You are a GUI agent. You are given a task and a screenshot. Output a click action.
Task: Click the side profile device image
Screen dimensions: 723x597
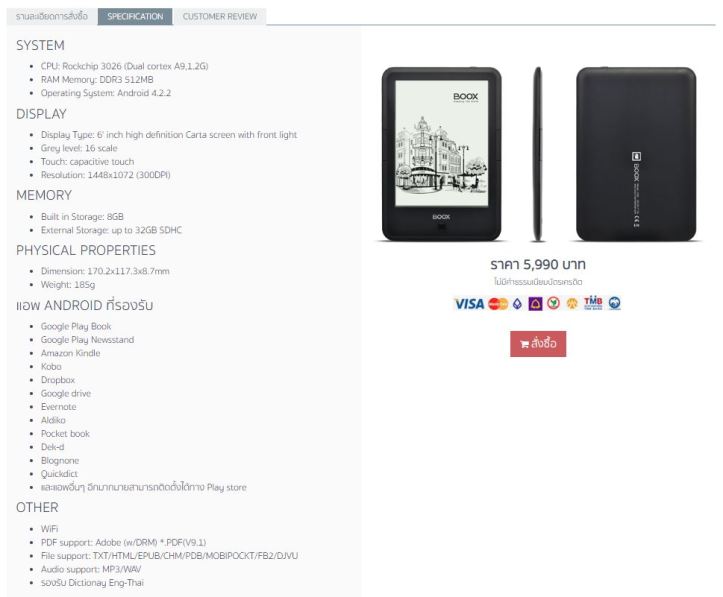(x=537, y=154)
